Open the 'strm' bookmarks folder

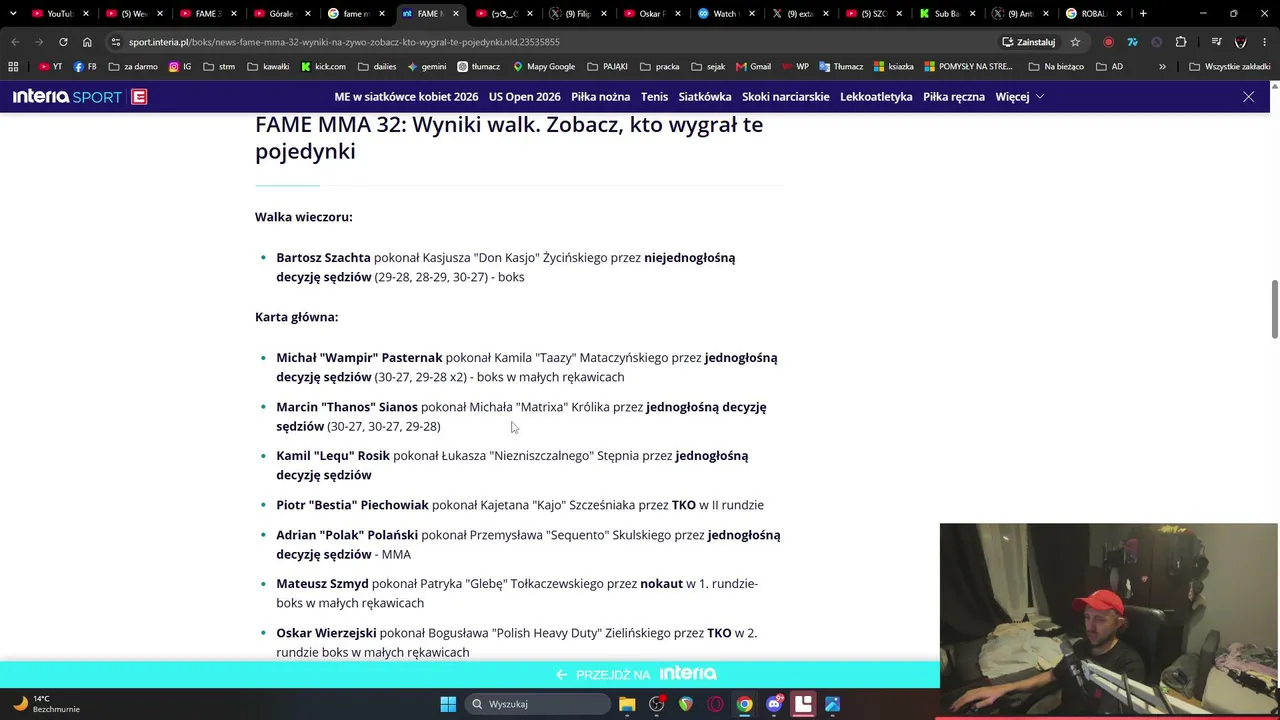(x=219, y=67)
